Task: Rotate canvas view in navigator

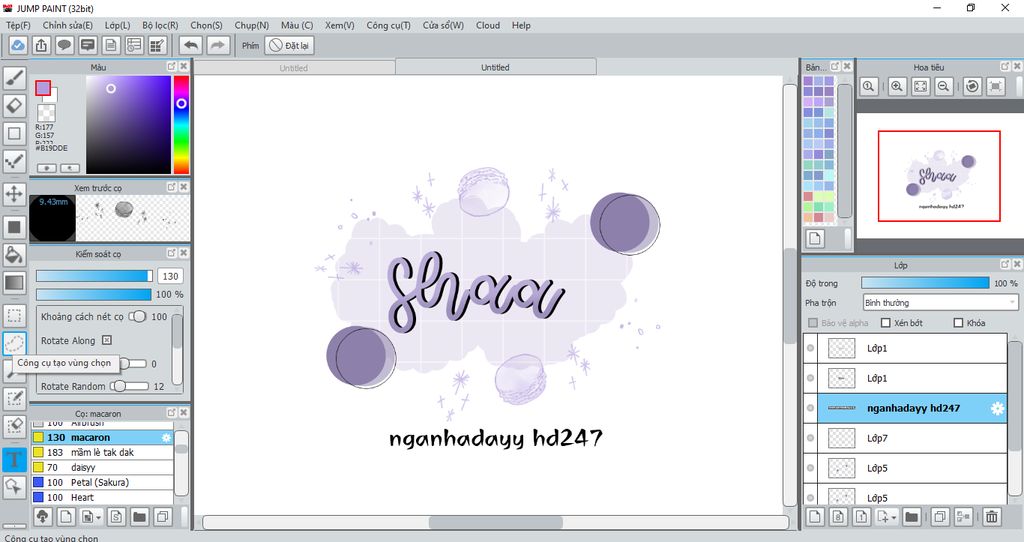Action: [x=972, y=86]
